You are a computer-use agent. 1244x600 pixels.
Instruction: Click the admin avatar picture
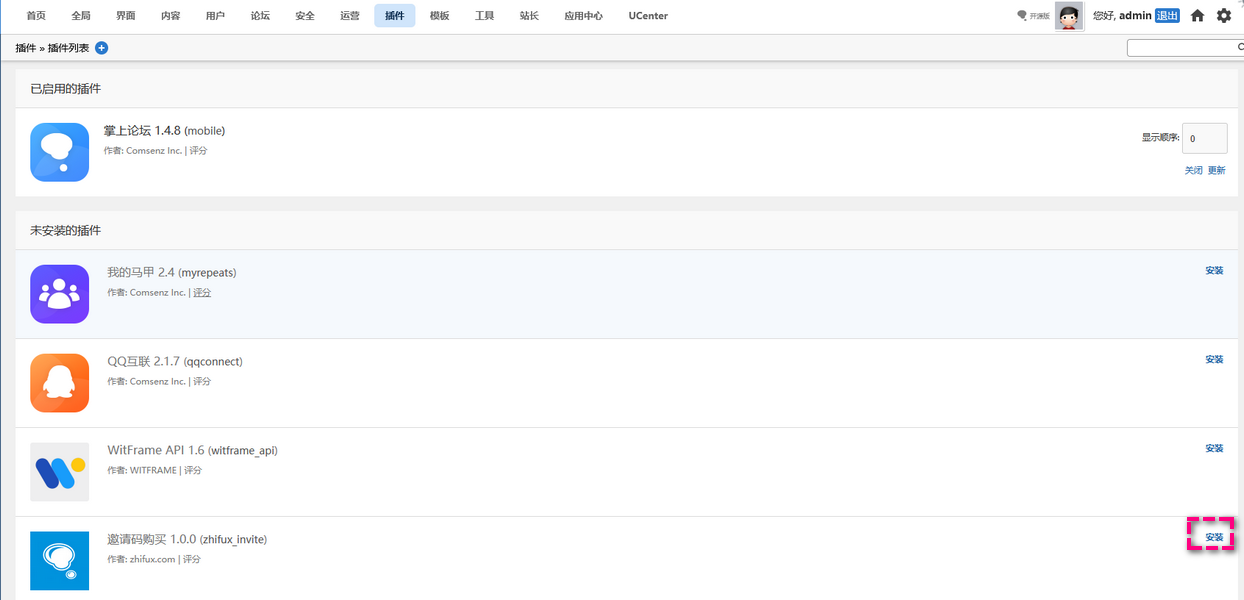click(x=1069, y=16)
